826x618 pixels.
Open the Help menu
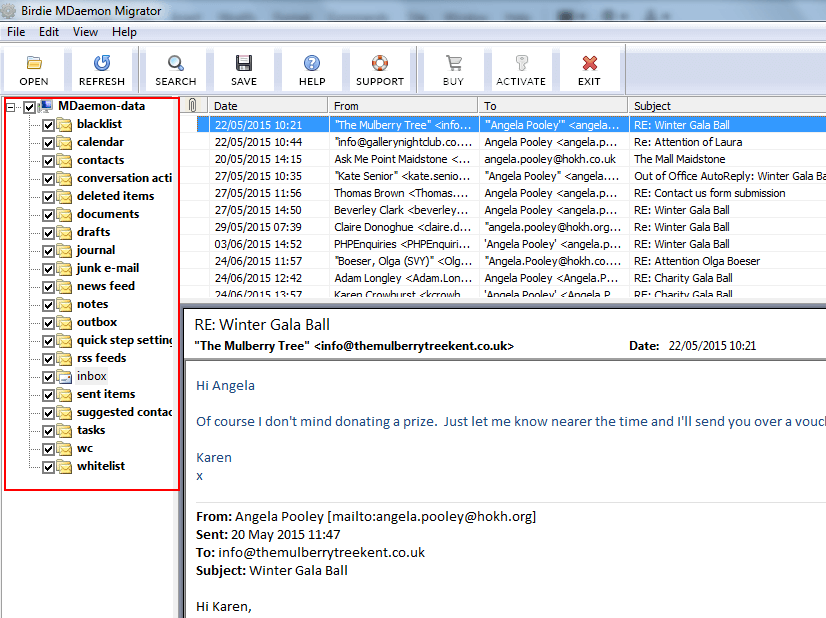pyautogui.click(x=124, y=32)
